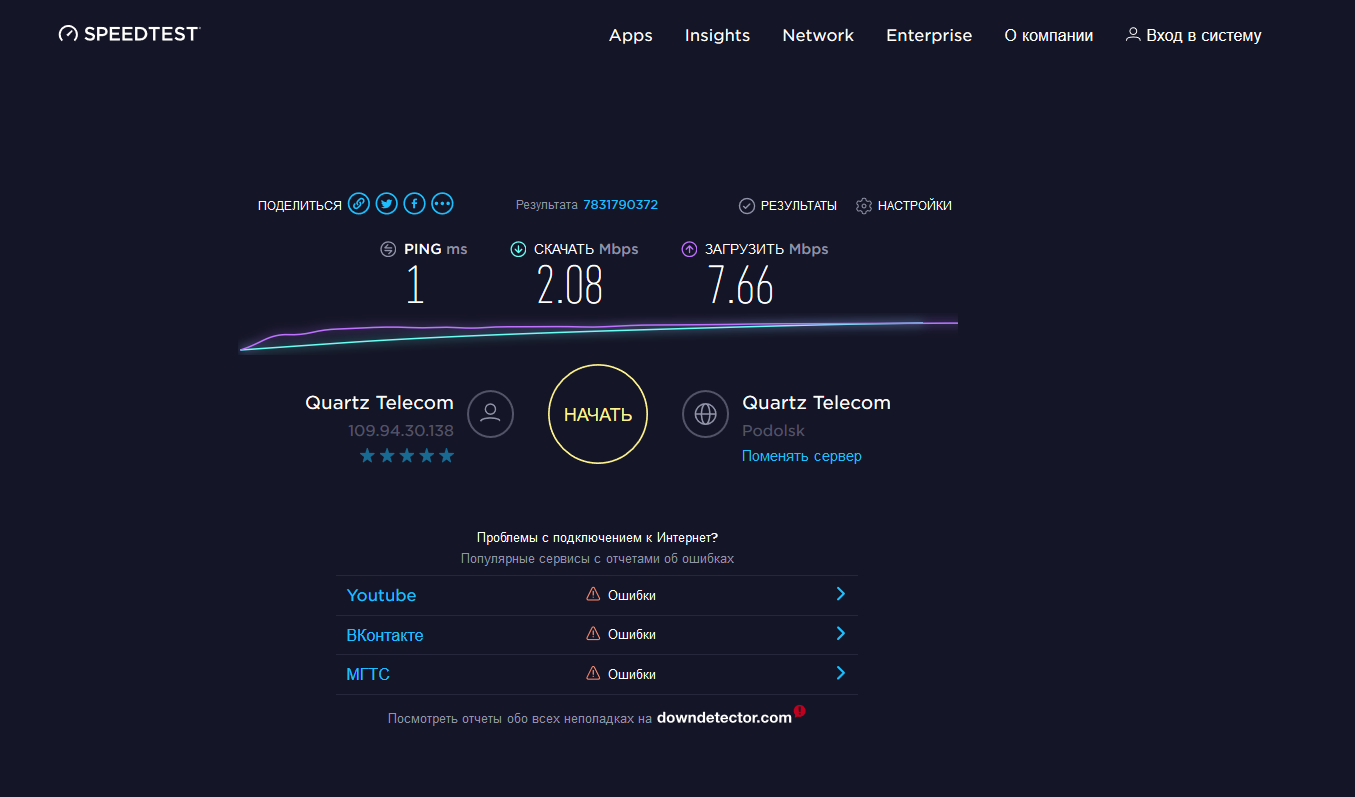Expand МГТС errors row chevron
This screenshot has width=1355, height=797.
[840, 673]
